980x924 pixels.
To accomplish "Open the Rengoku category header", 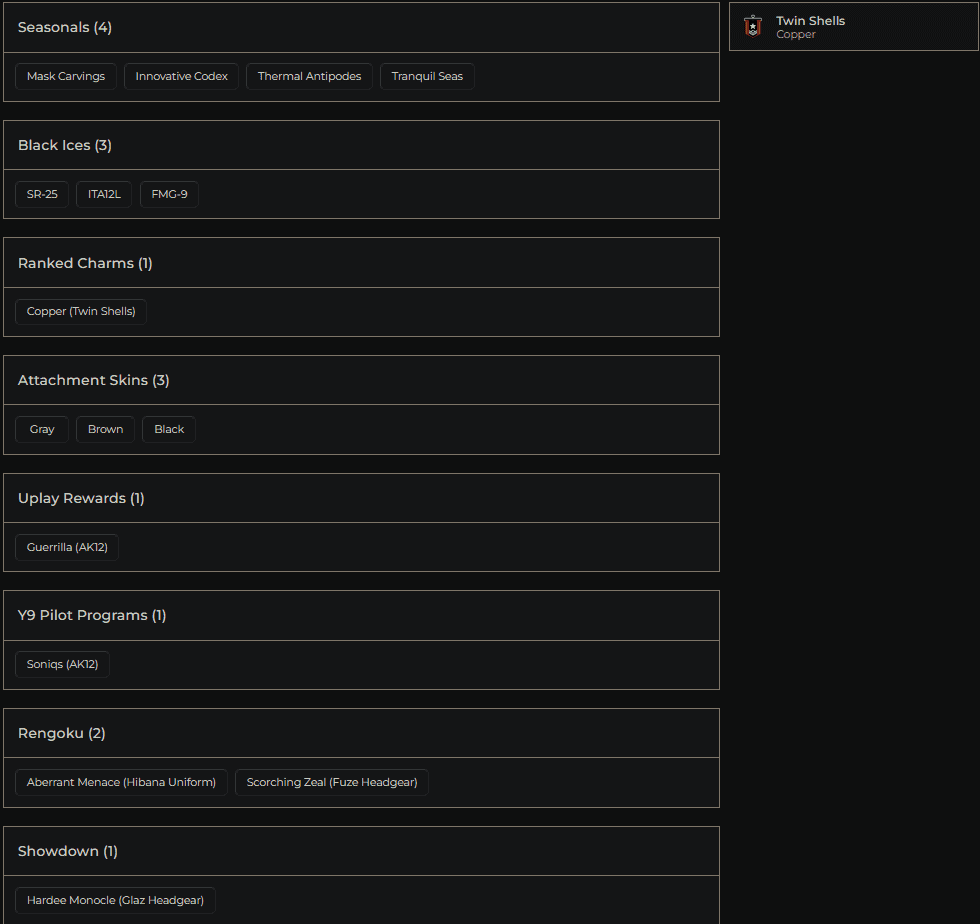I will (x=60, y=732).
